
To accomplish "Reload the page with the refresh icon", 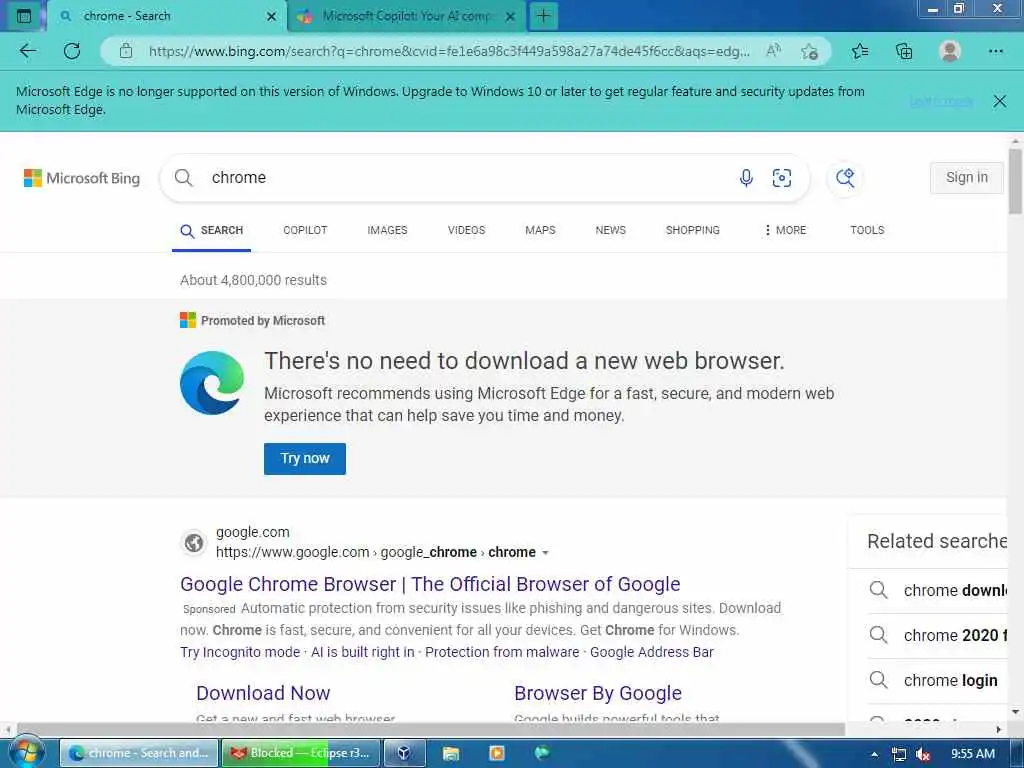I will point(72,51).
